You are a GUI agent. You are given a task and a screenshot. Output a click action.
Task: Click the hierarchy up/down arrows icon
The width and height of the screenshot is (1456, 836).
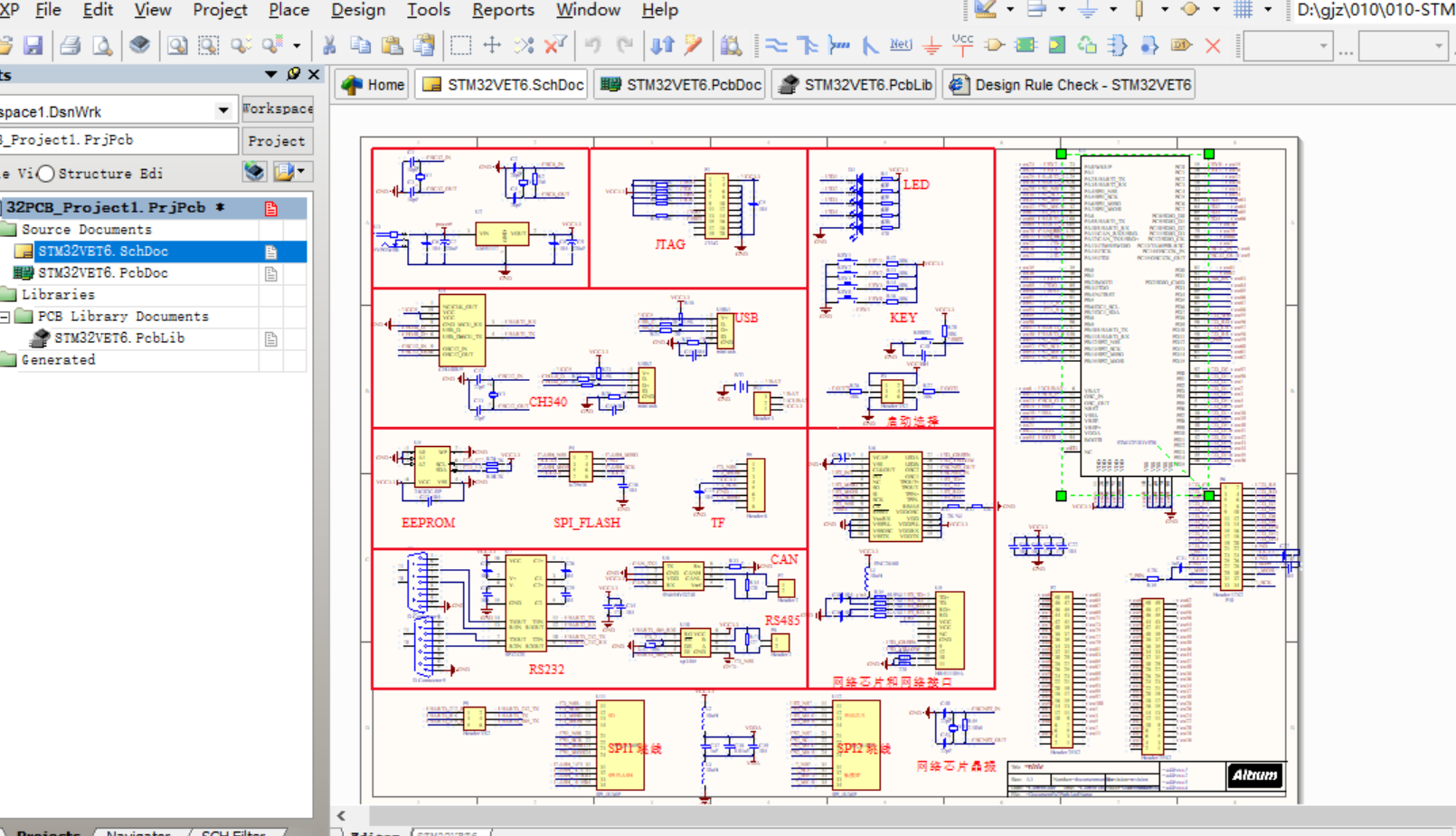pos(662,45)
